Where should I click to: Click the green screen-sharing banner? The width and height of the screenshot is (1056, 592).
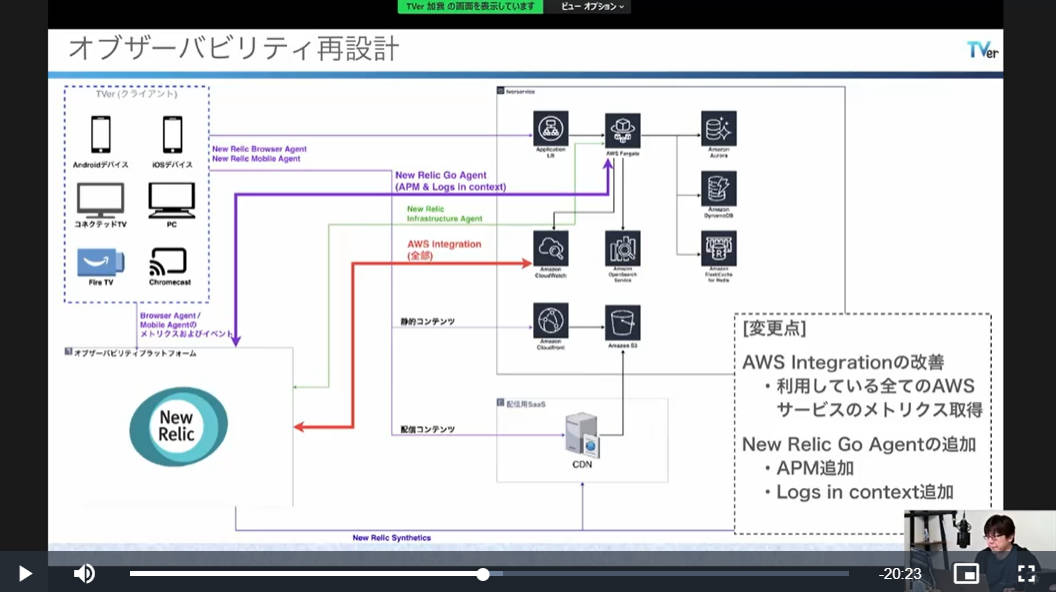pyautogui.click(x=470, y=6)
